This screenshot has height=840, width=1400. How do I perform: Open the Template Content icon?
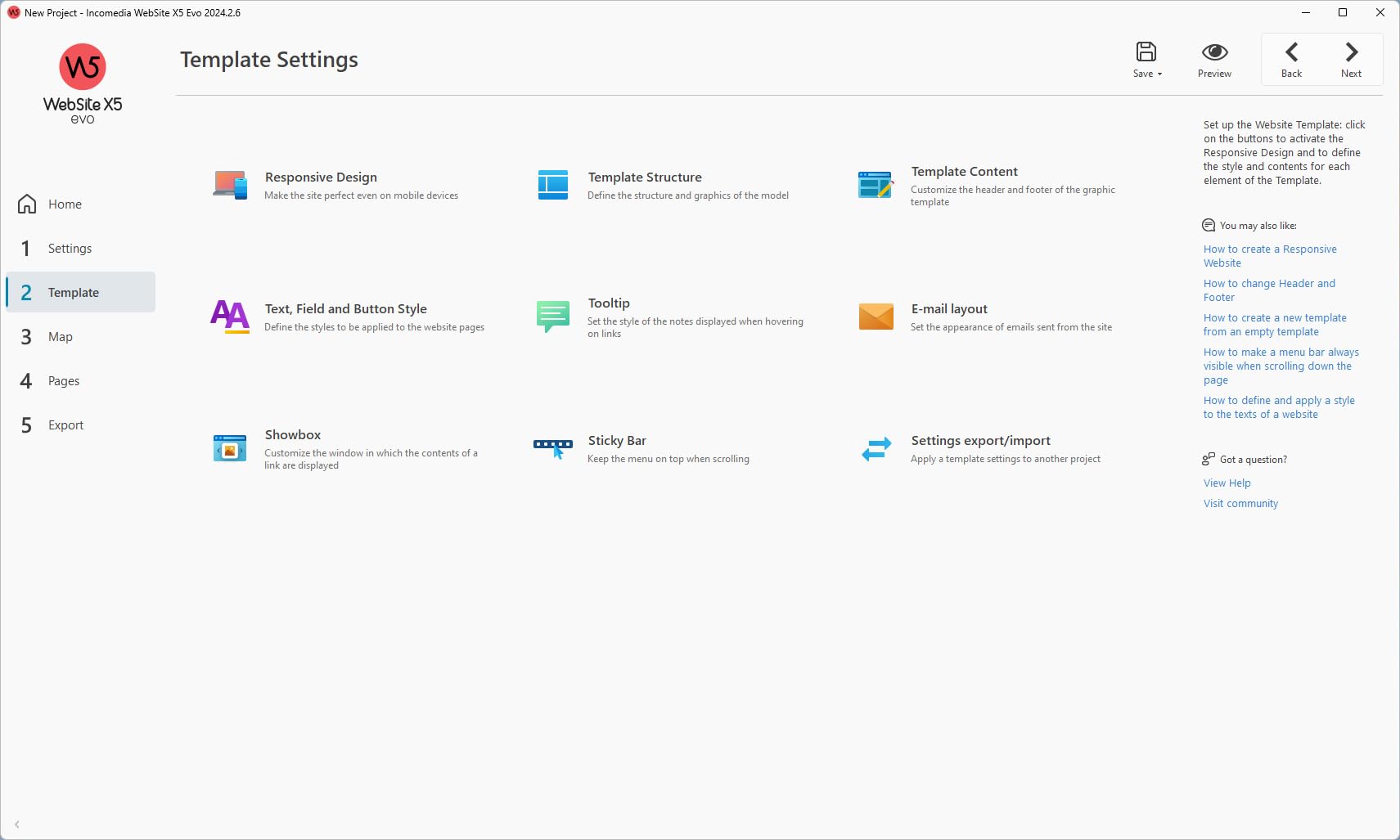coord(876,185)
